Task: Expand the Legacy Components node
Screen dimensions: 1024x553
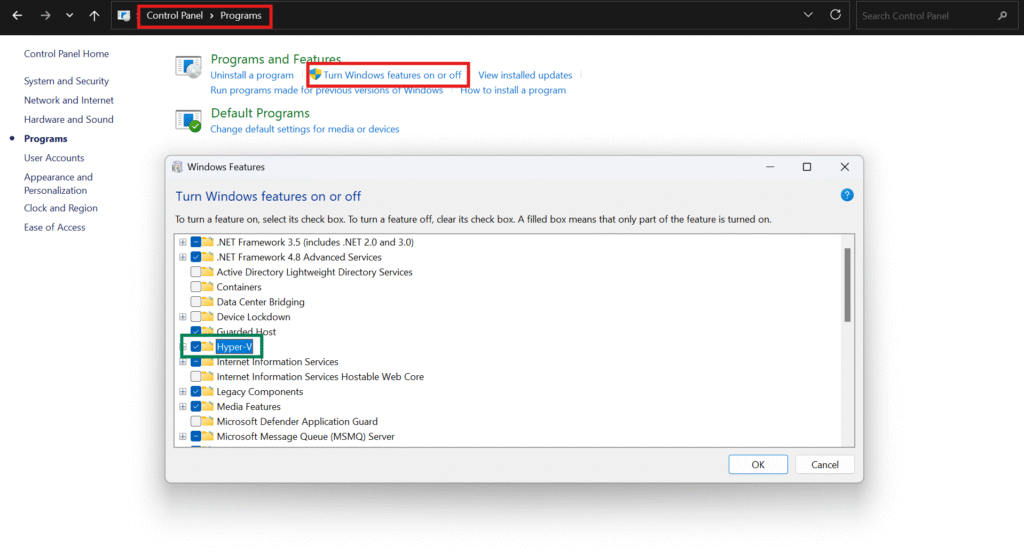Action: pyautogui.click(x=183, y=392)
